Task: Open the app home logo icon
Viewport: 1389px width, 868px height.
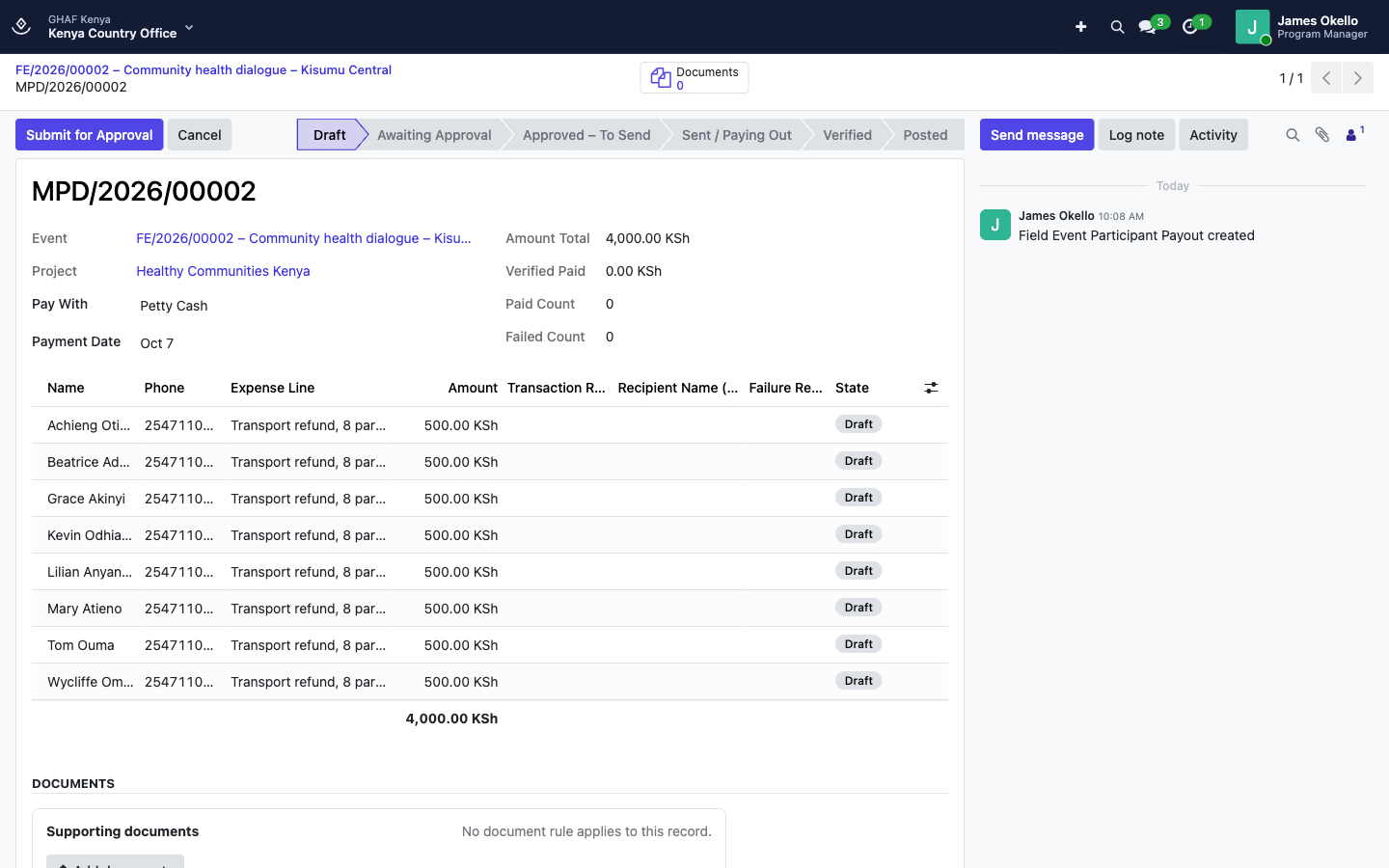Action: pos(21,26)
